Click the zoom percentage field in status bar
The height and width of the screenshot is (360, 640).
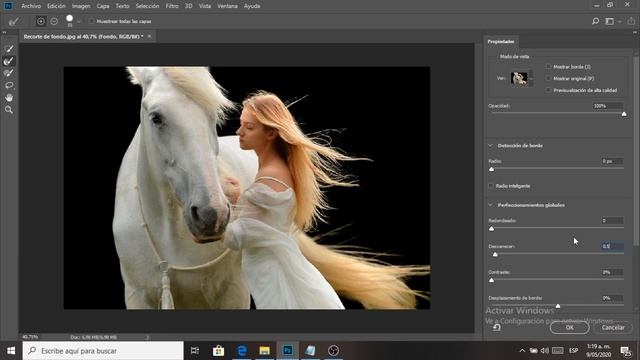pos(30,337)
